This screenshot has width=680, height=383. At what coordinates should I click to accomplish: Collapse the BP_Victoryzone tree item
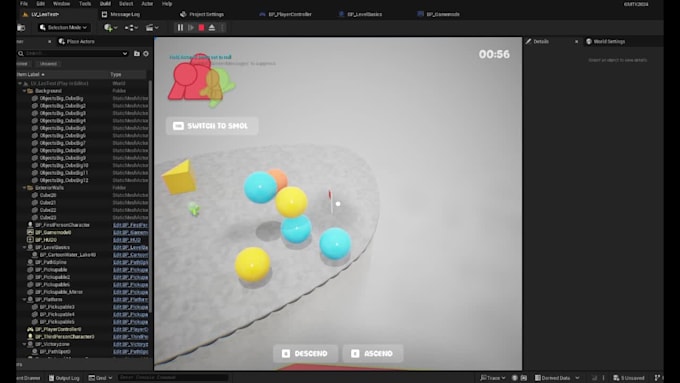click(24, 344)
